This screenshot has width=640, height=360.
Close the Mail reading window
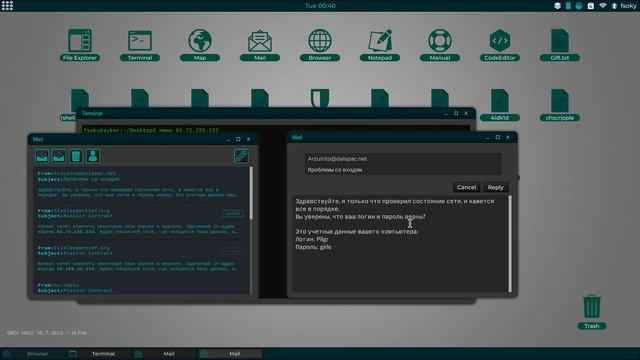point(508,138)
